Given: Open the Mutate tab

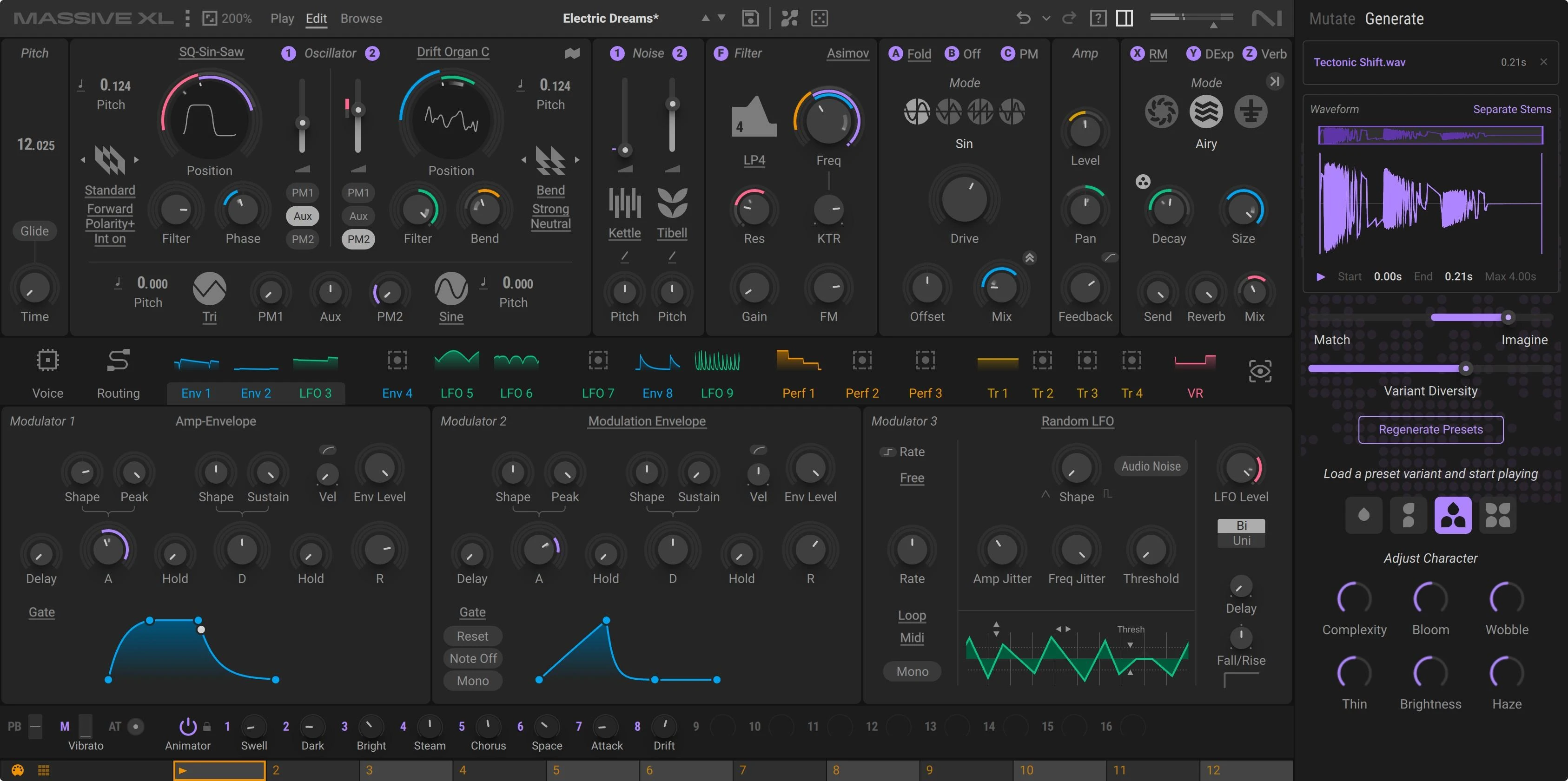Looking at the screenshot, I should coord(1332,19).
